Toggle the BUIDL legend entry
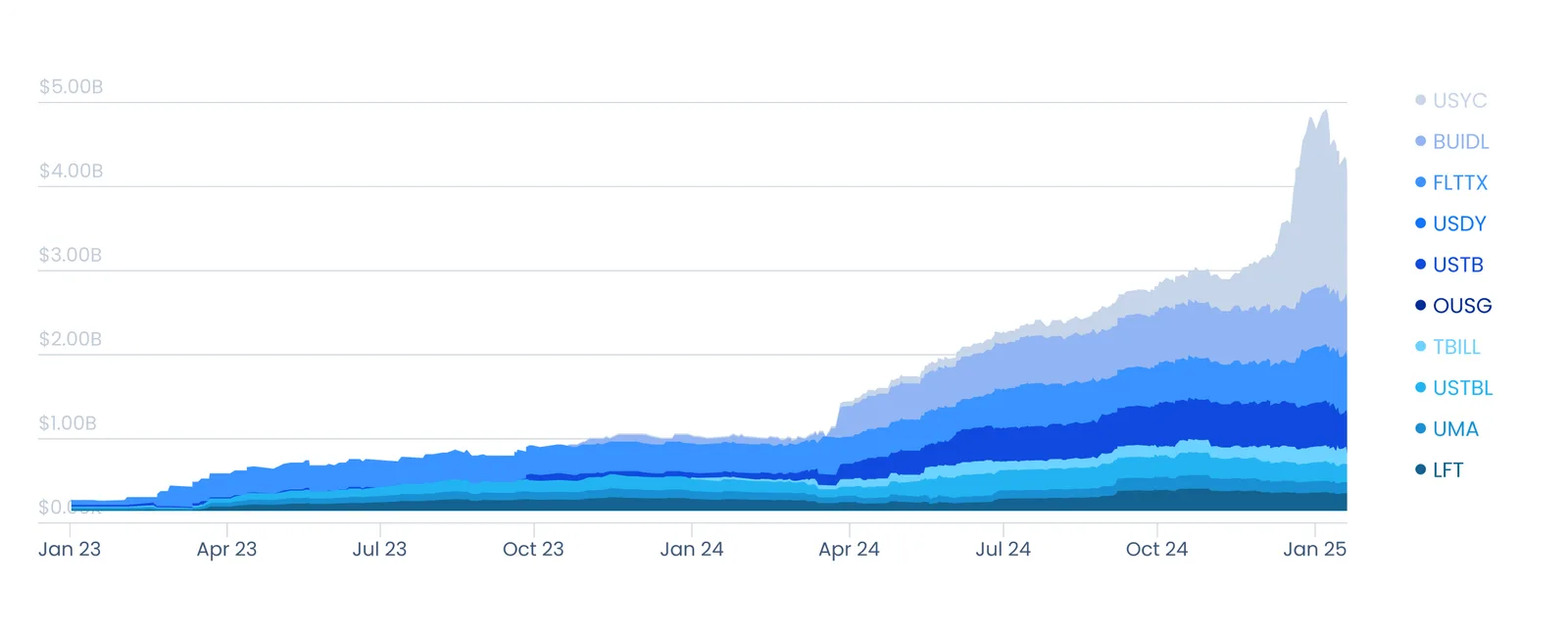The image size is (1568, 637). 1451,141
